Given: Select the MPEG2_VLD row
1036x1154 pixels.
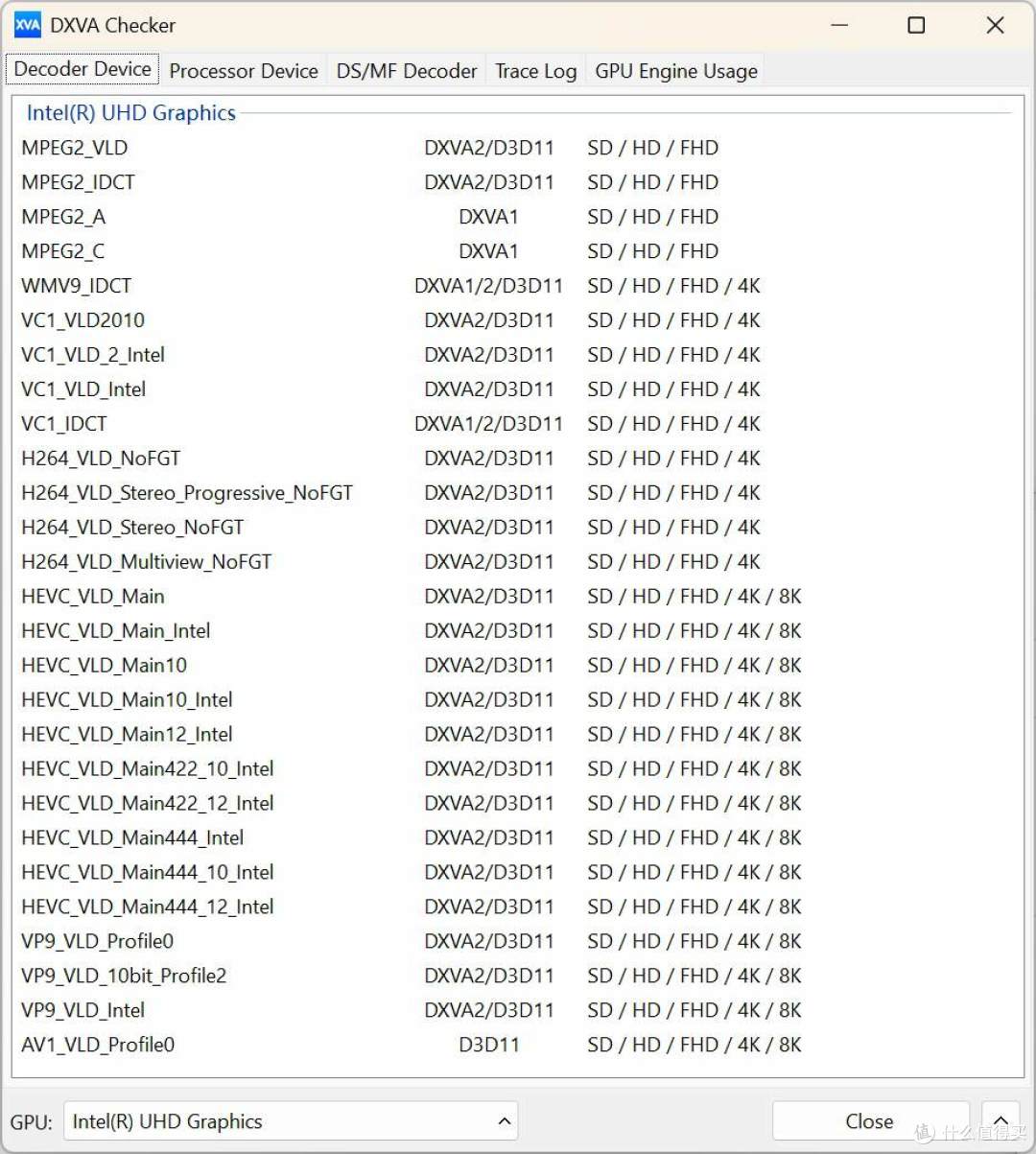Looking at the screenshot, I should (516, 148).
